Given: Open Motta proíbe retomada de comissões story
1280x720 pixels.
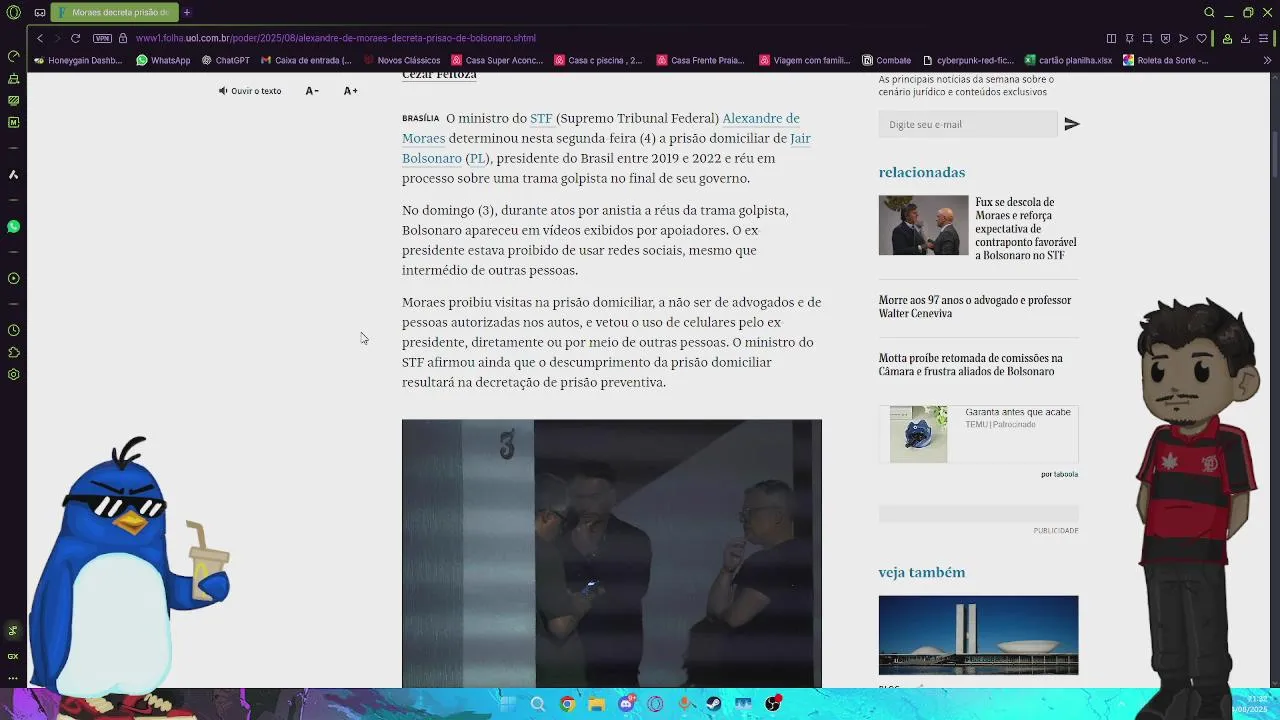Looking at the screenshot, I should click(971, 365).
